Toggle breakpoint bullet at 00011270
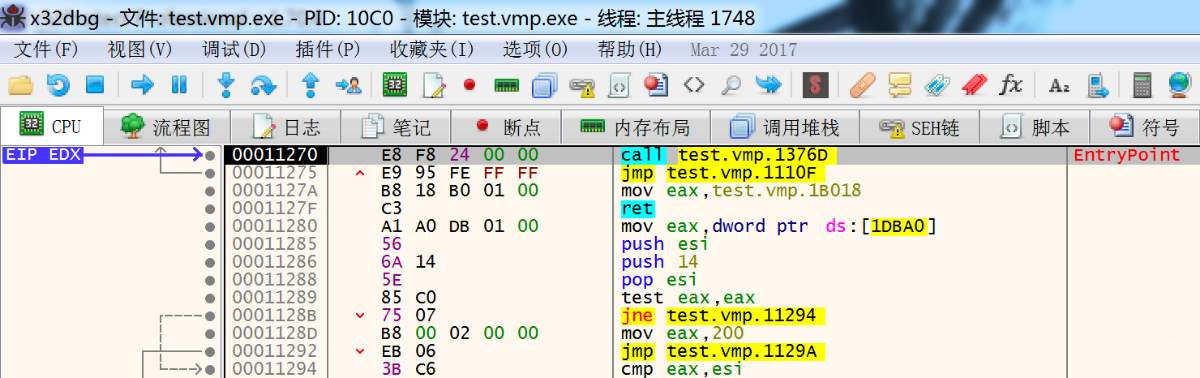 coord(209,156)
